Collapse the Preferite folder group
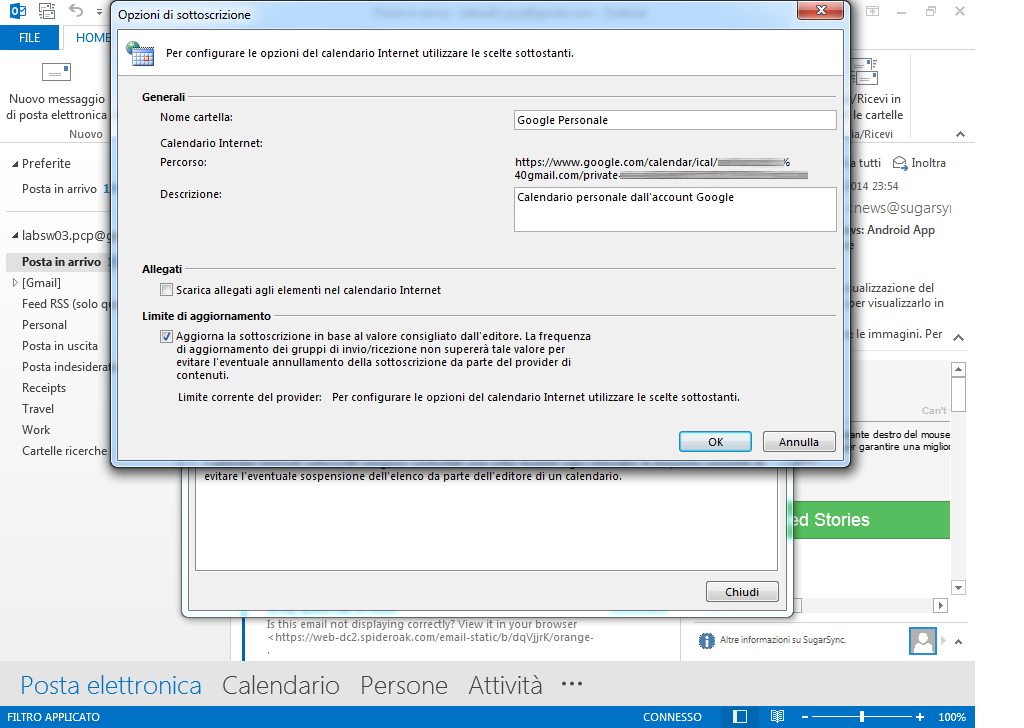The height and width of the screenshot is (728, 1024). [x=14, y=163]
